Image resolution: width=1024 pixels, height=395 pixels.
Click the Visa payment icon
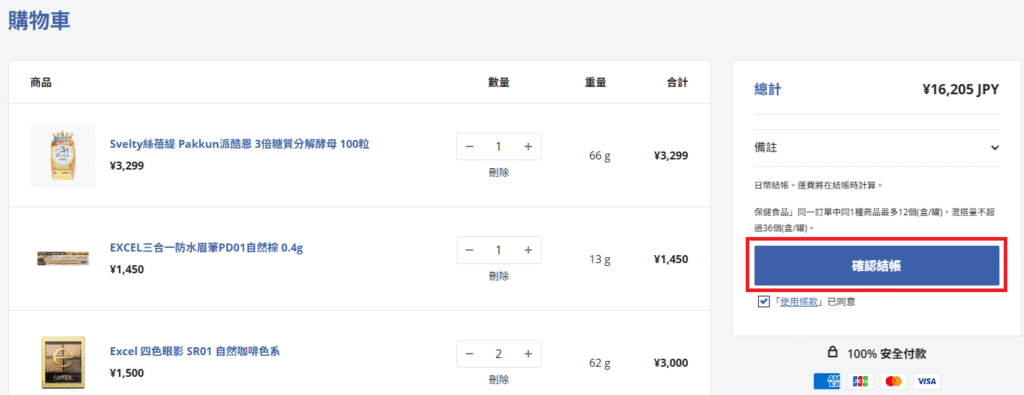[926, 381]
